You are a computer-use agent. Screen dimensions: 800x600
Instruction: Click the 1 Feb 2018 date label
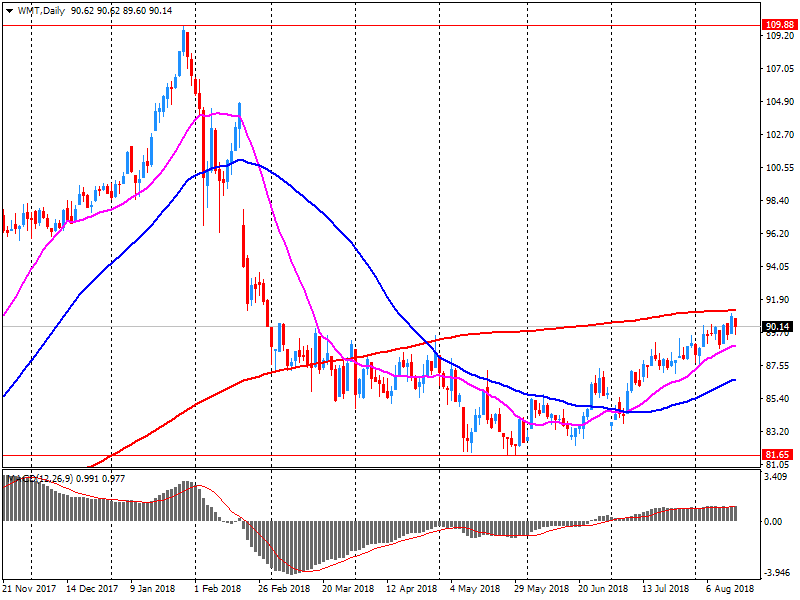217,588
